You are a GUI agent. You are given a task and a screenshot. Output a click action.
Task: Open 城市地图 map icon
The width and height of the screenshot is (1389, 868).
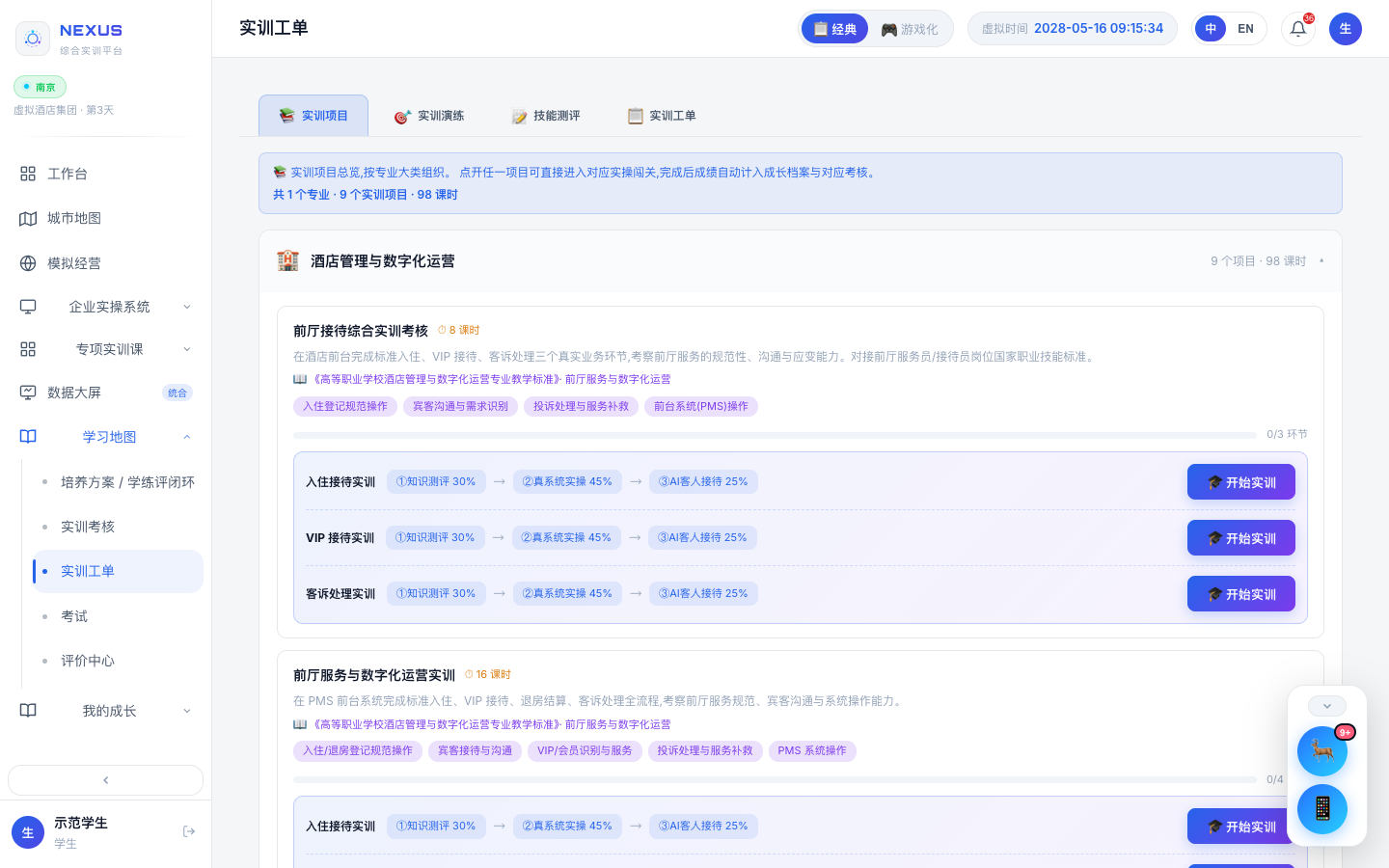click(x=28, y=219)
